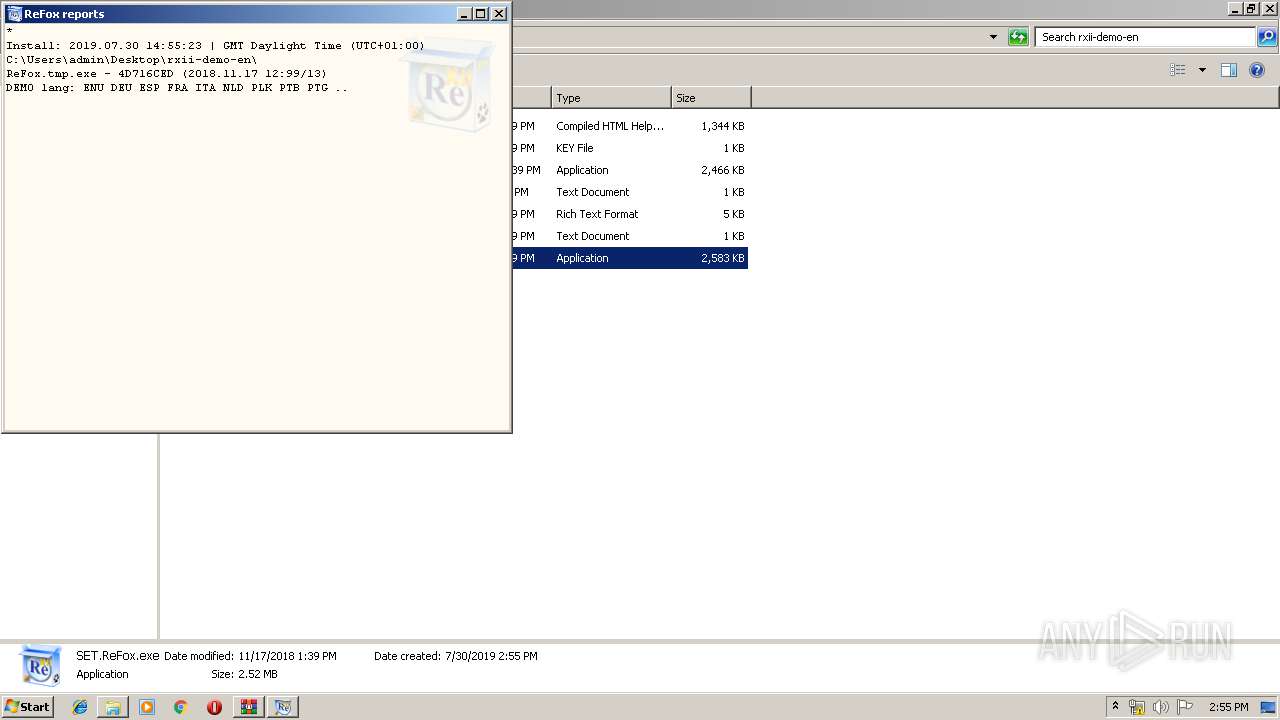Screen dimensions: 1280x720
Task: Click the search magnifier icon
Action: pyautogui.click(x=1267, y=37)
